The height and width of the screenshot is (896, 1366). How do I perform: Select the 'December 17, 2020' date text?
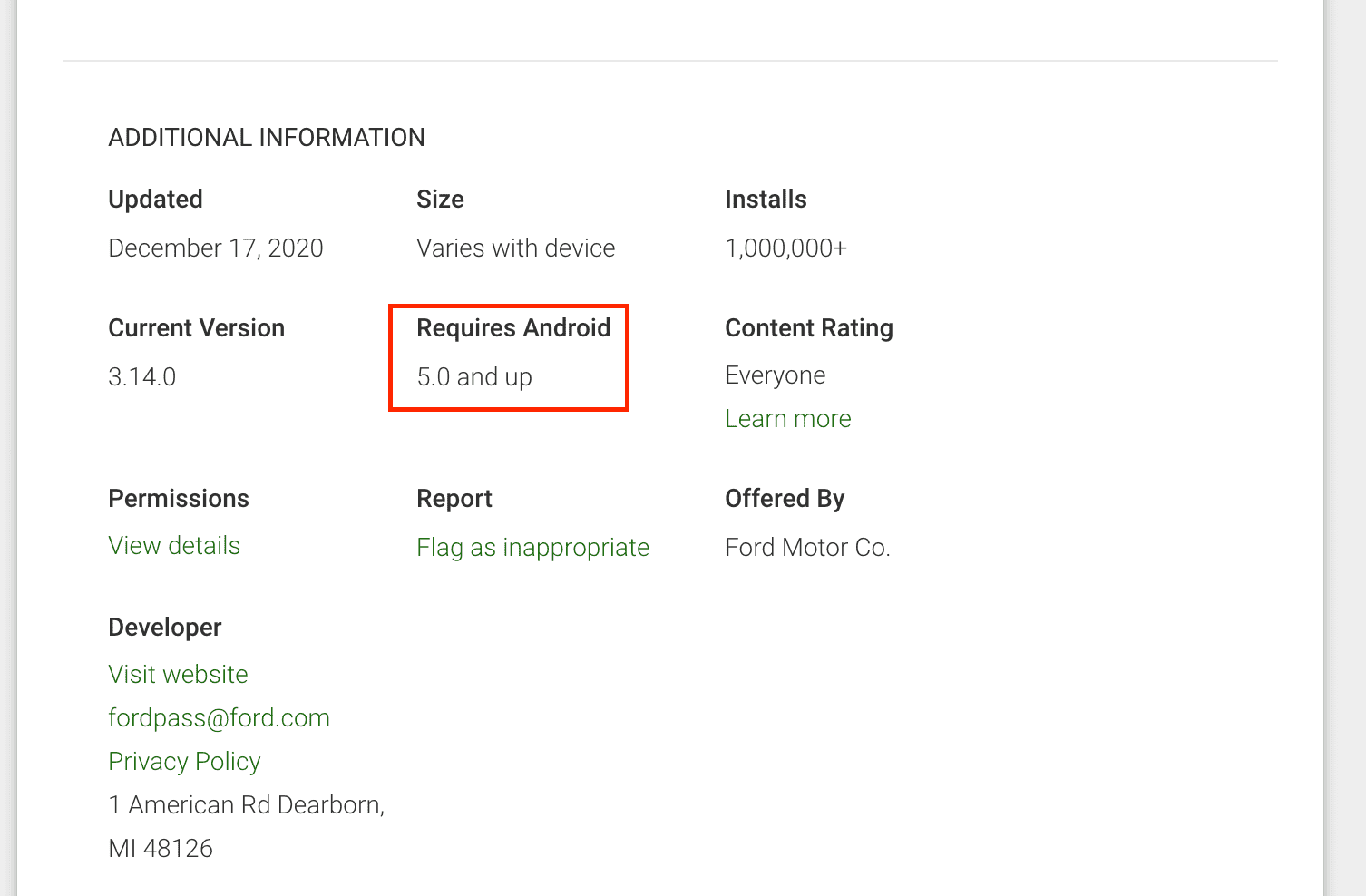point(216,248)
